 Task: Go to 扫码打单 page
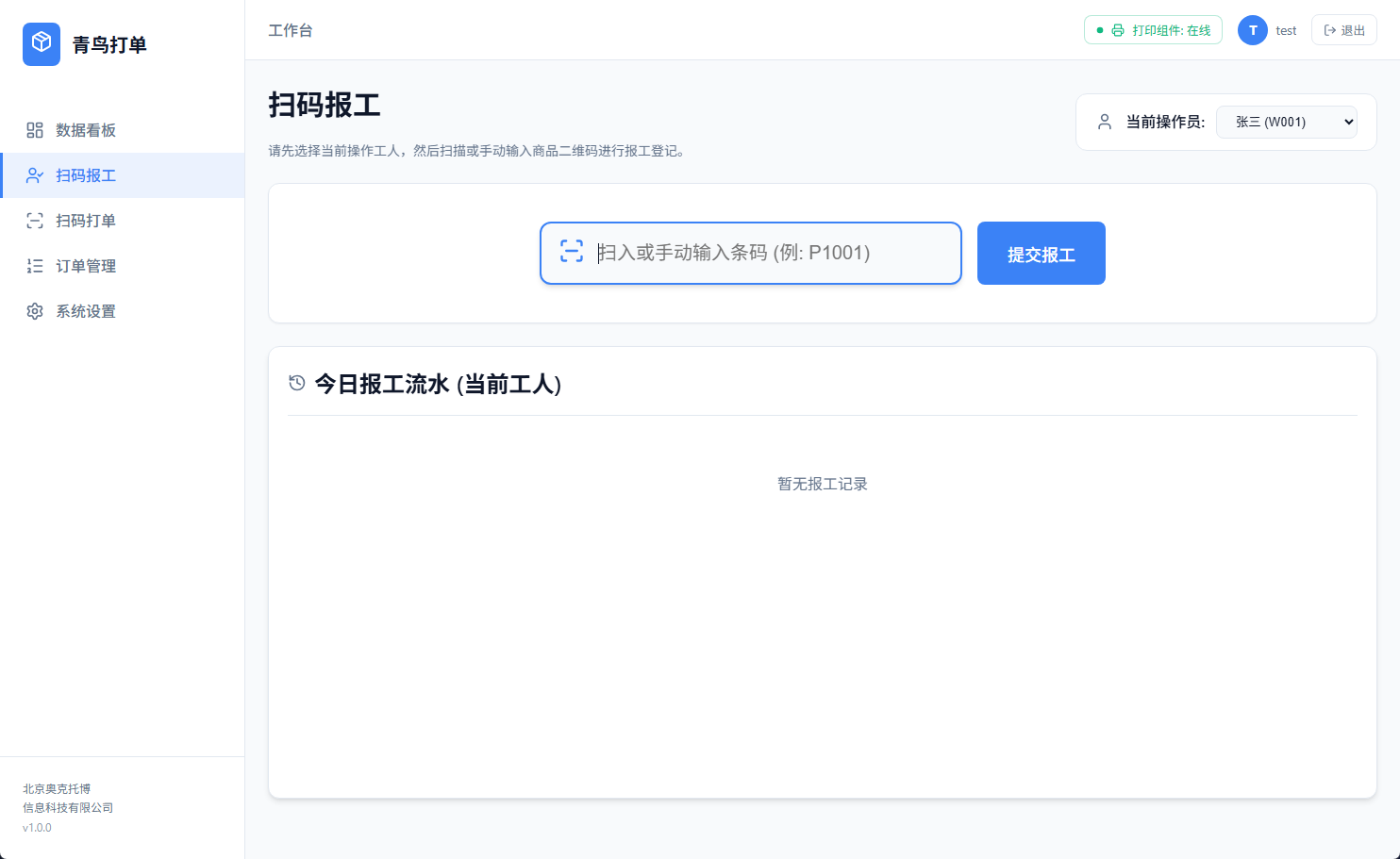click(123, 221)
